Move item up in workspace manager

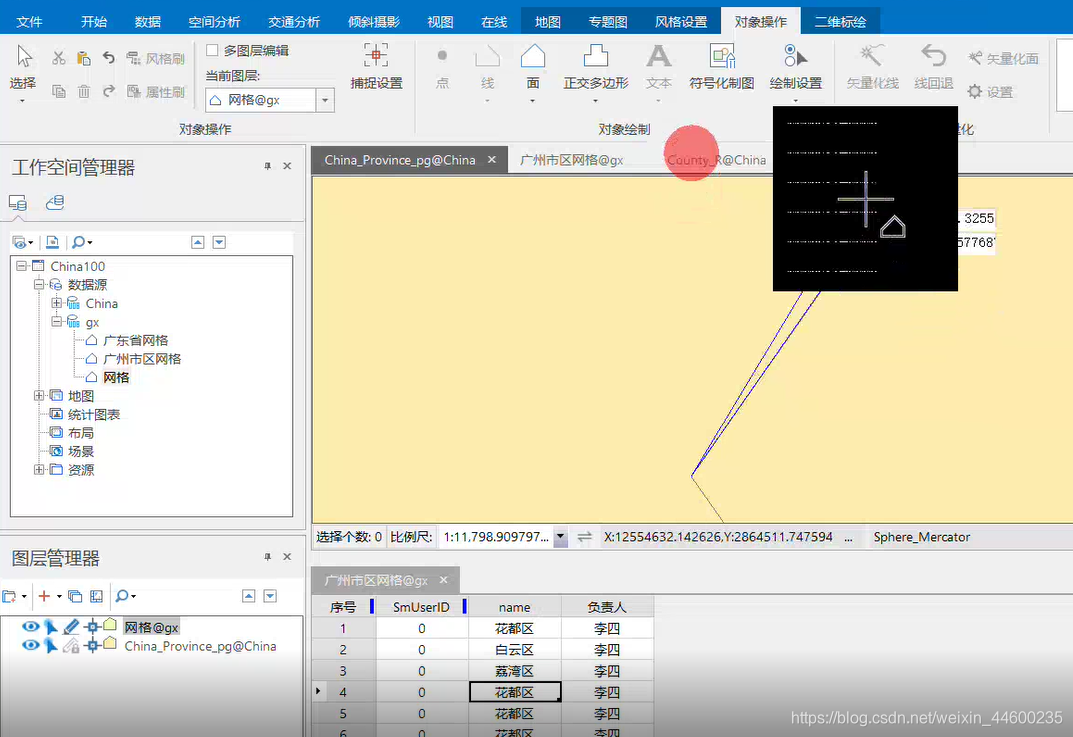click(x=198, y=242)
